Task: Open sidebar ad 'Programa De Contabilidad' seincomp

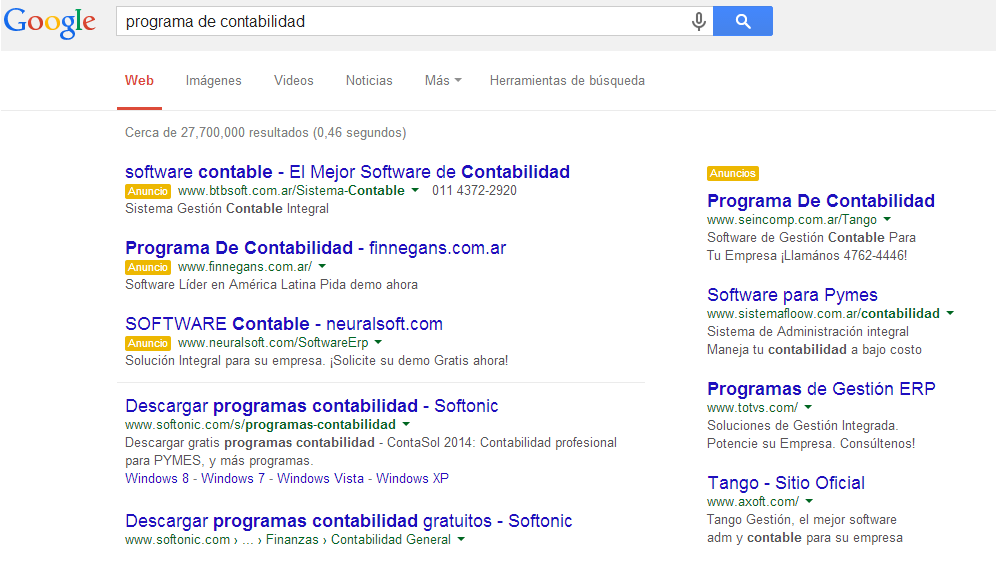Action: coord(821,201)
